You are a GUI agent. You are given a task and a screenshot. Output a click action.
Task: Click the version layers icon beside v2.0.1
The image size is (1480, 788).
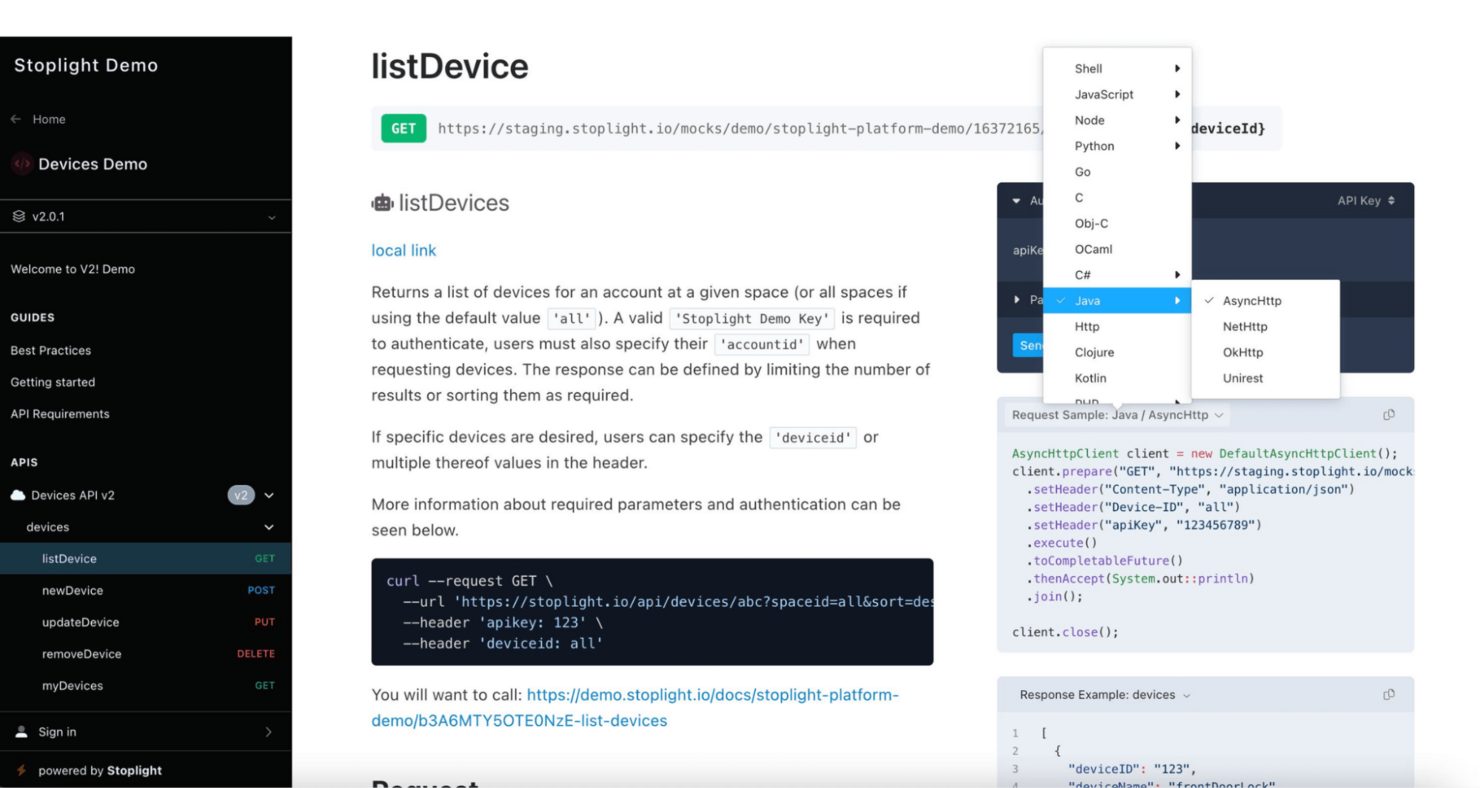(x=18, y=216)
